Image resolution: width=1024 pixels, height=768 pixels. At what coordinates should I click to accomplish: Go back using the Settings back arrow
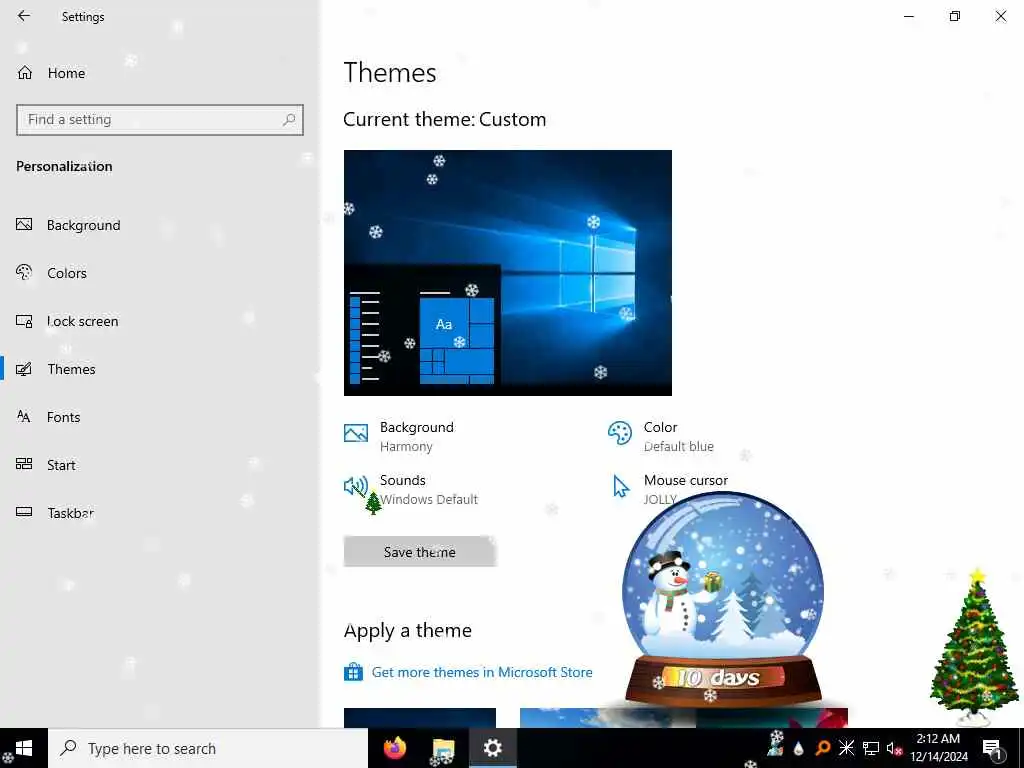pos(24,16)
